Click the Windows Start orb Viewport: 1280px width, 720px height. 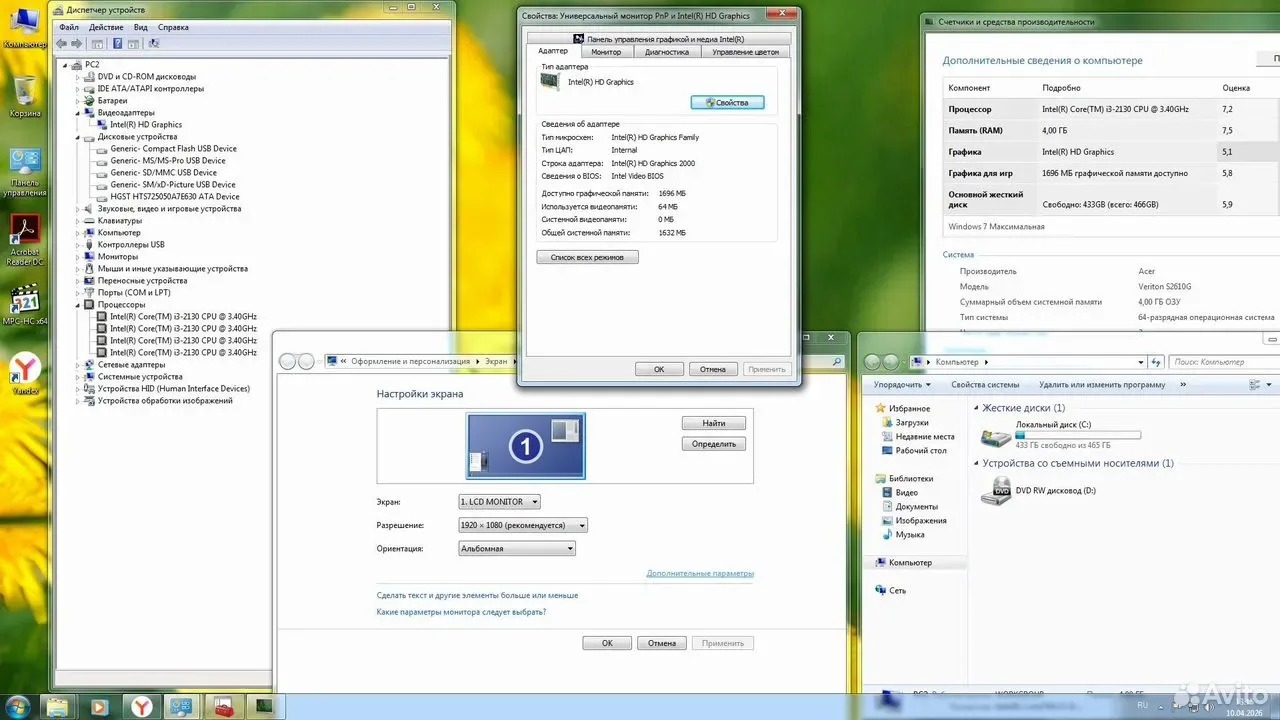pyautogui.click(x=17, y=706)
